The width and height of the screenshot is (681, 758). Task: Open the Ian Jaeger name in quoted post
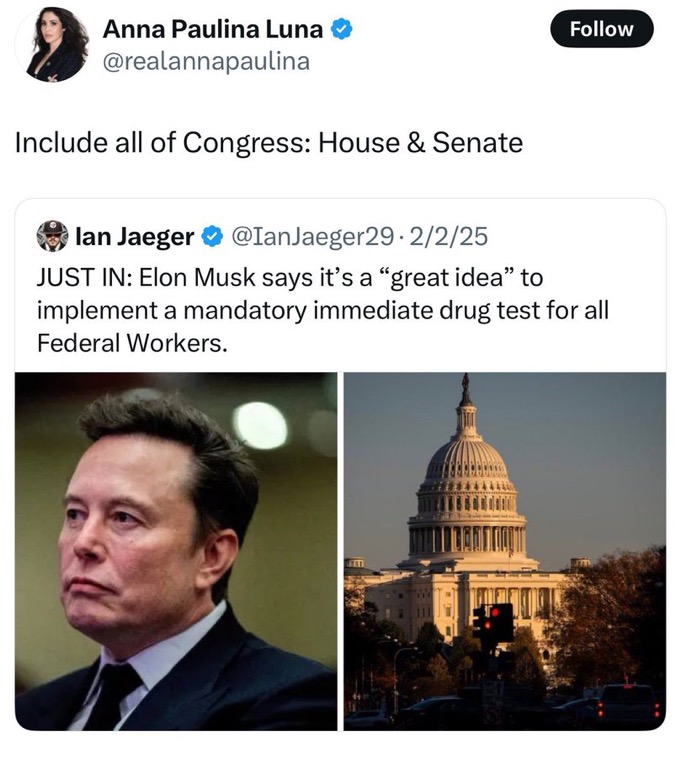click(x=135, y=237)
